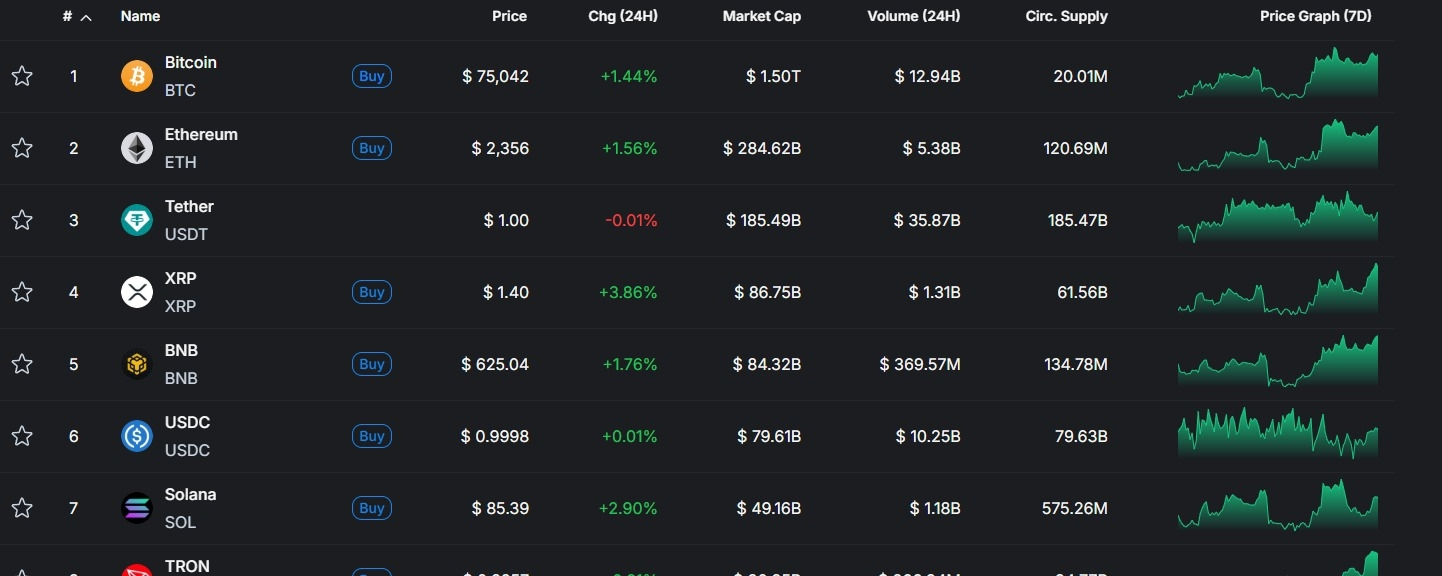Toggle the star next to Tether
The height and width of the screenshot is (576, 1442).
click(x=22, y=220)
